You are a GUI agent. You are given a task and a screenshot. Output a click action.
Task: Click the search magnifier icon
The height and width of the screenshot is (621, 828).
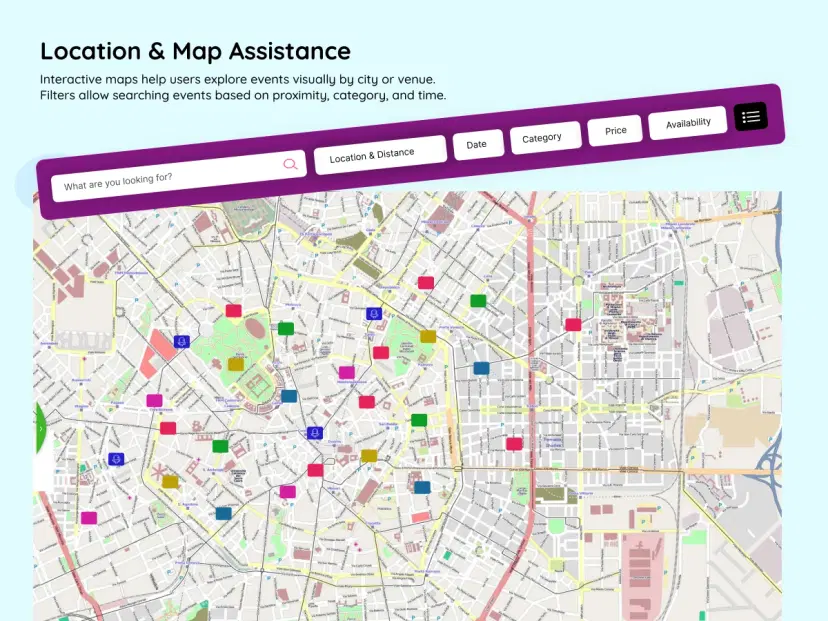(x=291, y=164)
